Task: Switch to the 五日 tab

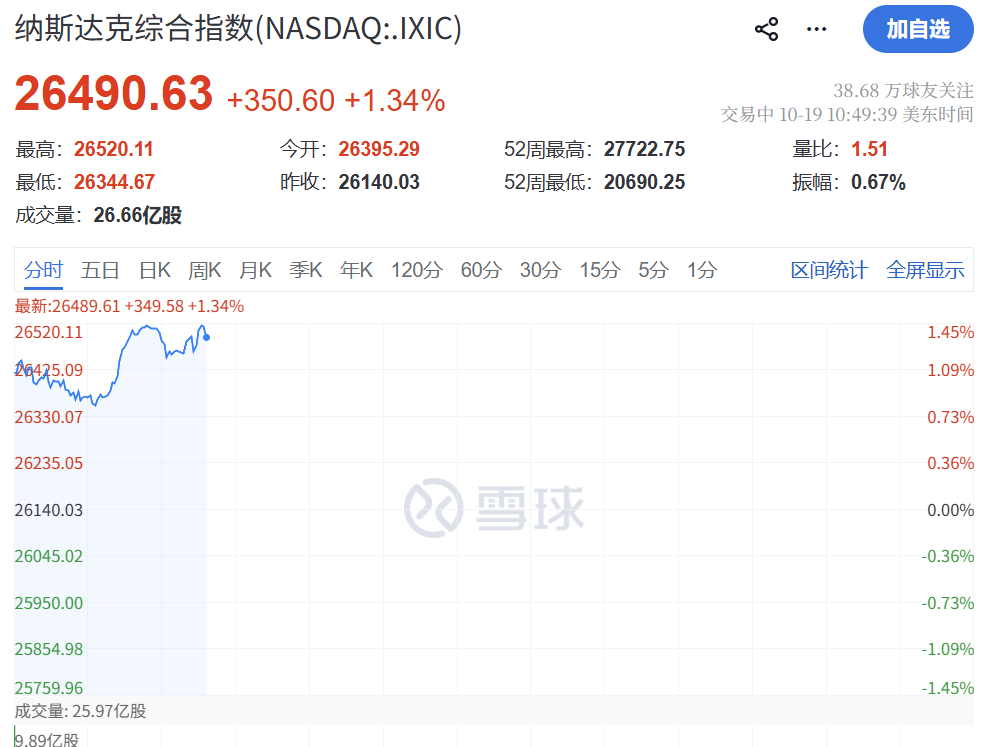Action: [x=100, y=270]
